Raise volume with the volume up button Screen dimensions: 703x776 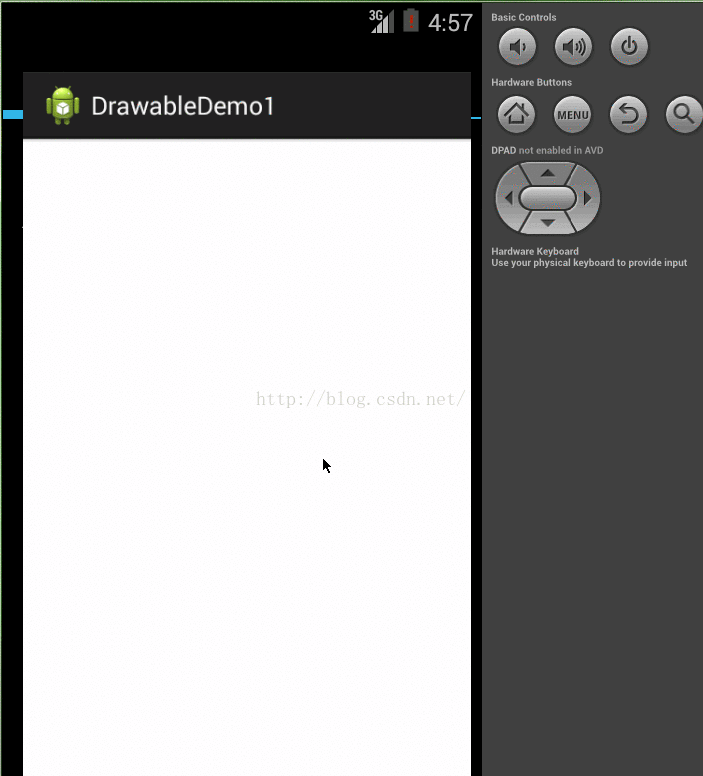click(573, 47)
